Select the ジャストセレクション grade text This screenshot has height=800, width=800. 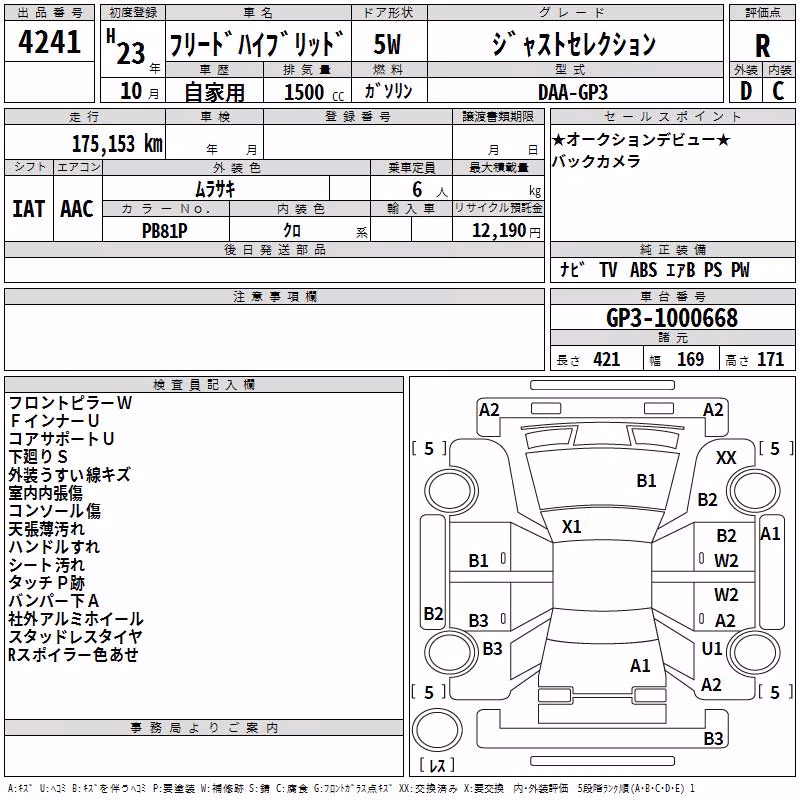point(574,43)
